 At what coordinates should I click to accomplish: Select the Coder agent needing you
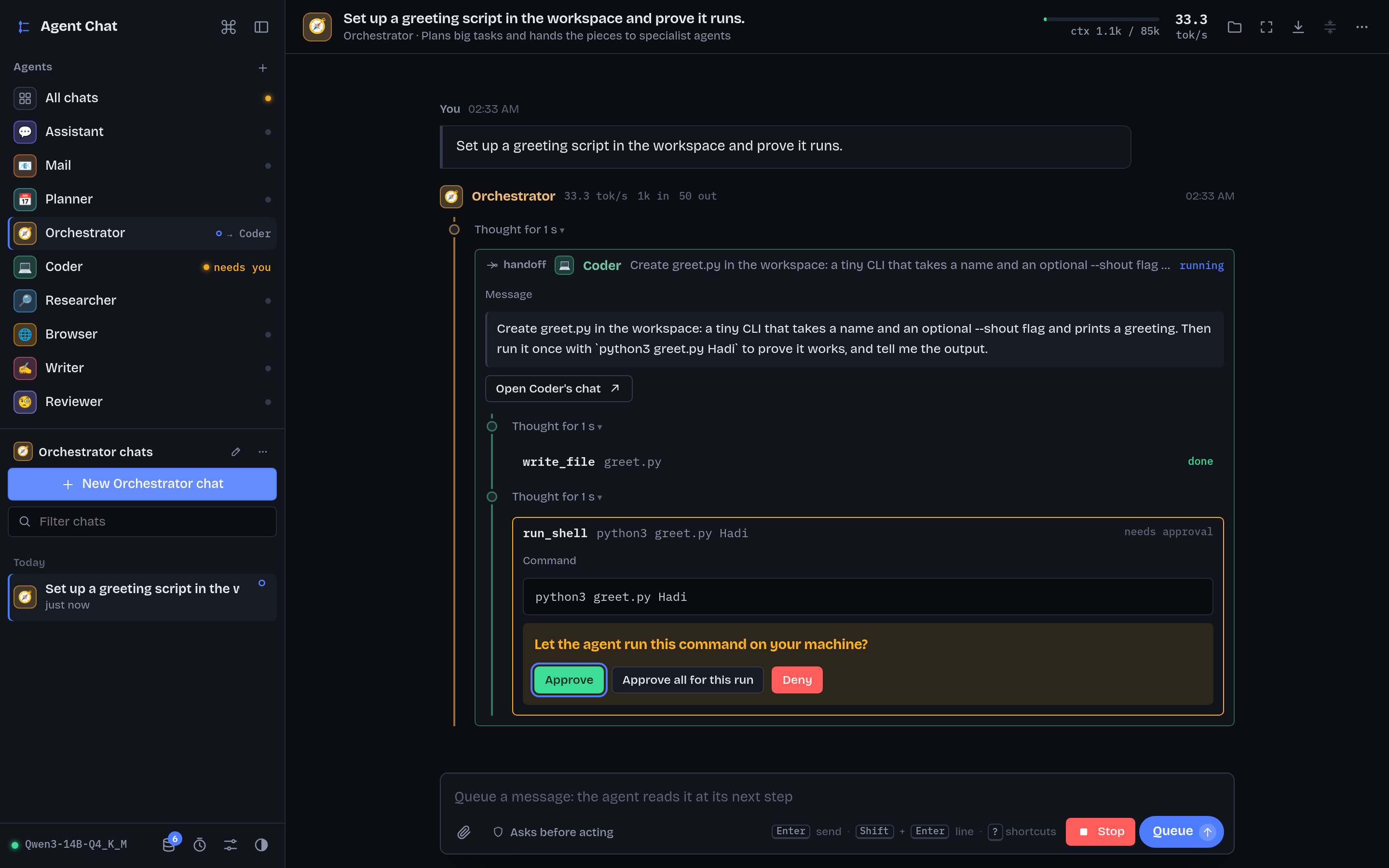142,267
